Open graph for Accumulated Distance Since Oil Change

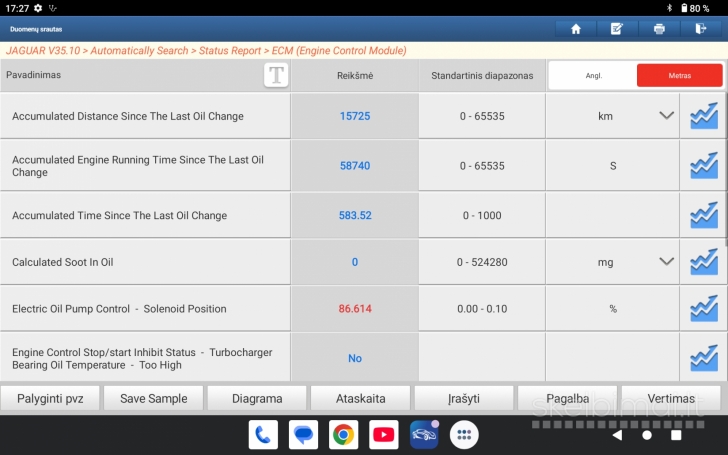pyautogui.click(x=704, y=116)
